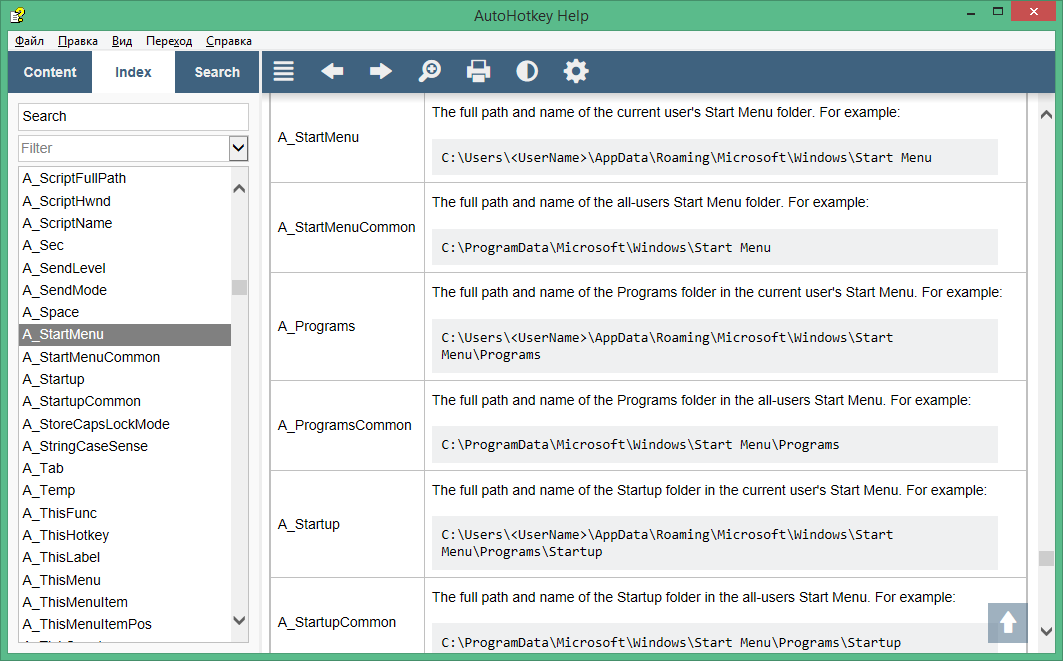The height and width of the screenshot is (661, 1063).
Task: Click the AutoHotkey Help title bar icon
Action: pyautogui.click(x=17, y=15)
